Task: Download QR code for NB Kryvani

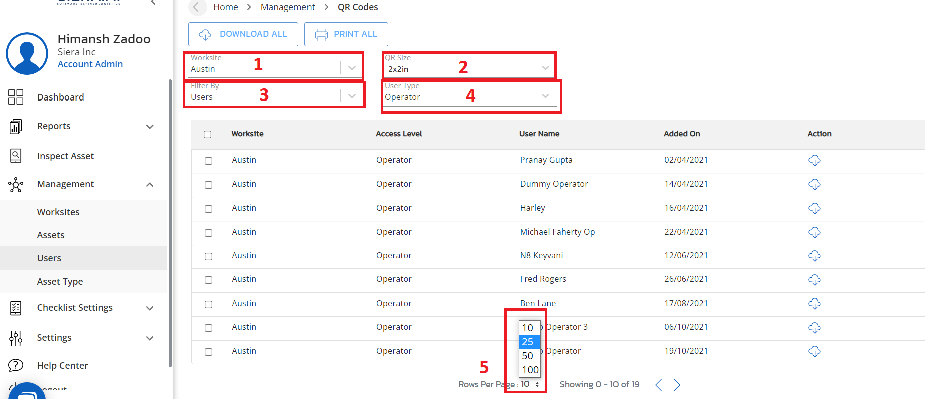Action: (x=814, y=256)
